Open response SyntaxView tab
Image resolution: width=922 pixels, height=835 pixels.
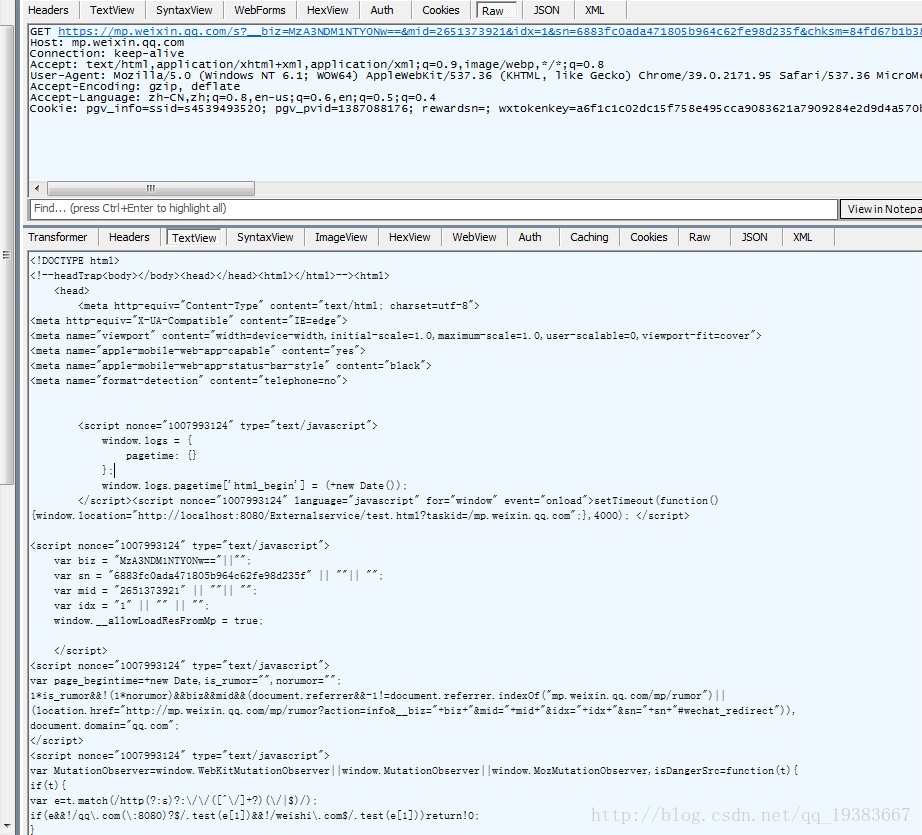pyautogui.click(x=265, y=237)
